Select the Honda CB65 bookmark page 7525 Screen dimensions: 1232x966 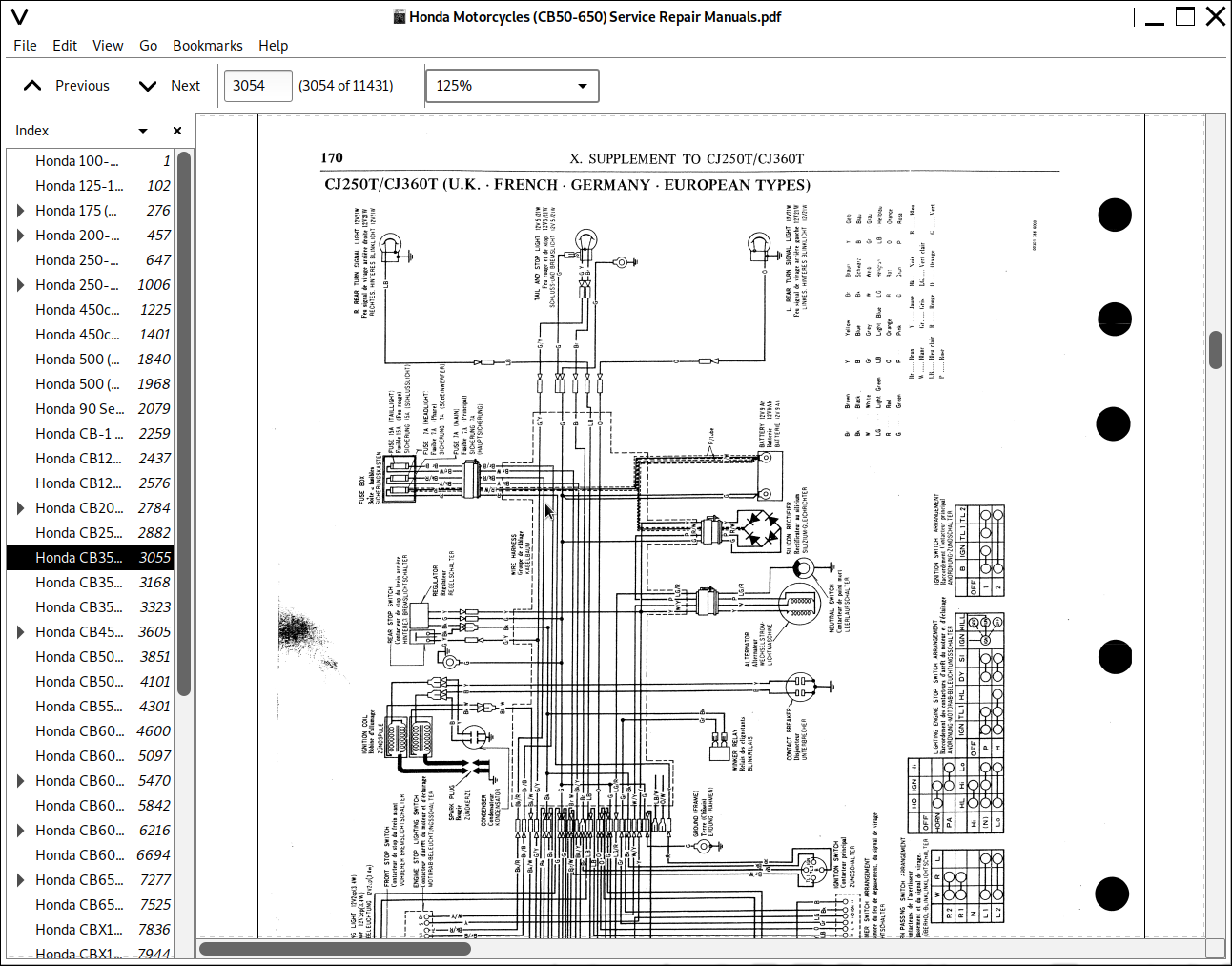[91, 905]
